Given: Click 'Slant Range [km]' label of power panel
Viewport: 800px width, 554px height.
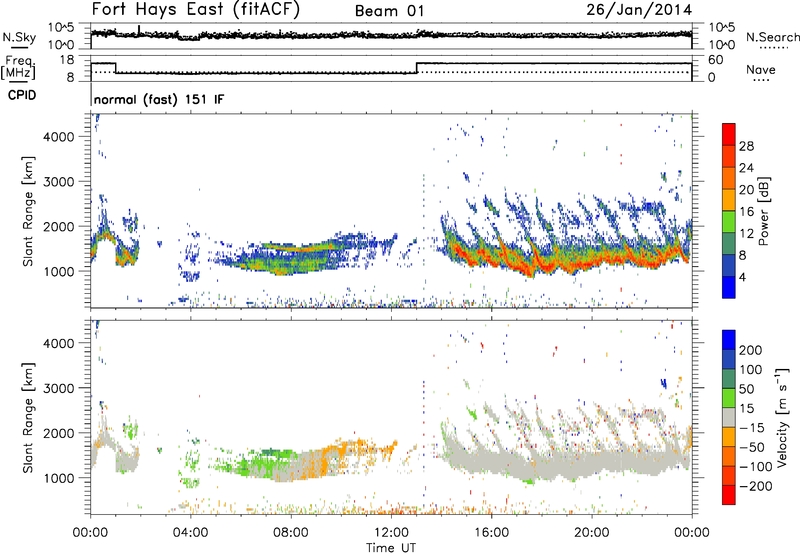Looking at the screenshot, I should click(x=28, y=211).
